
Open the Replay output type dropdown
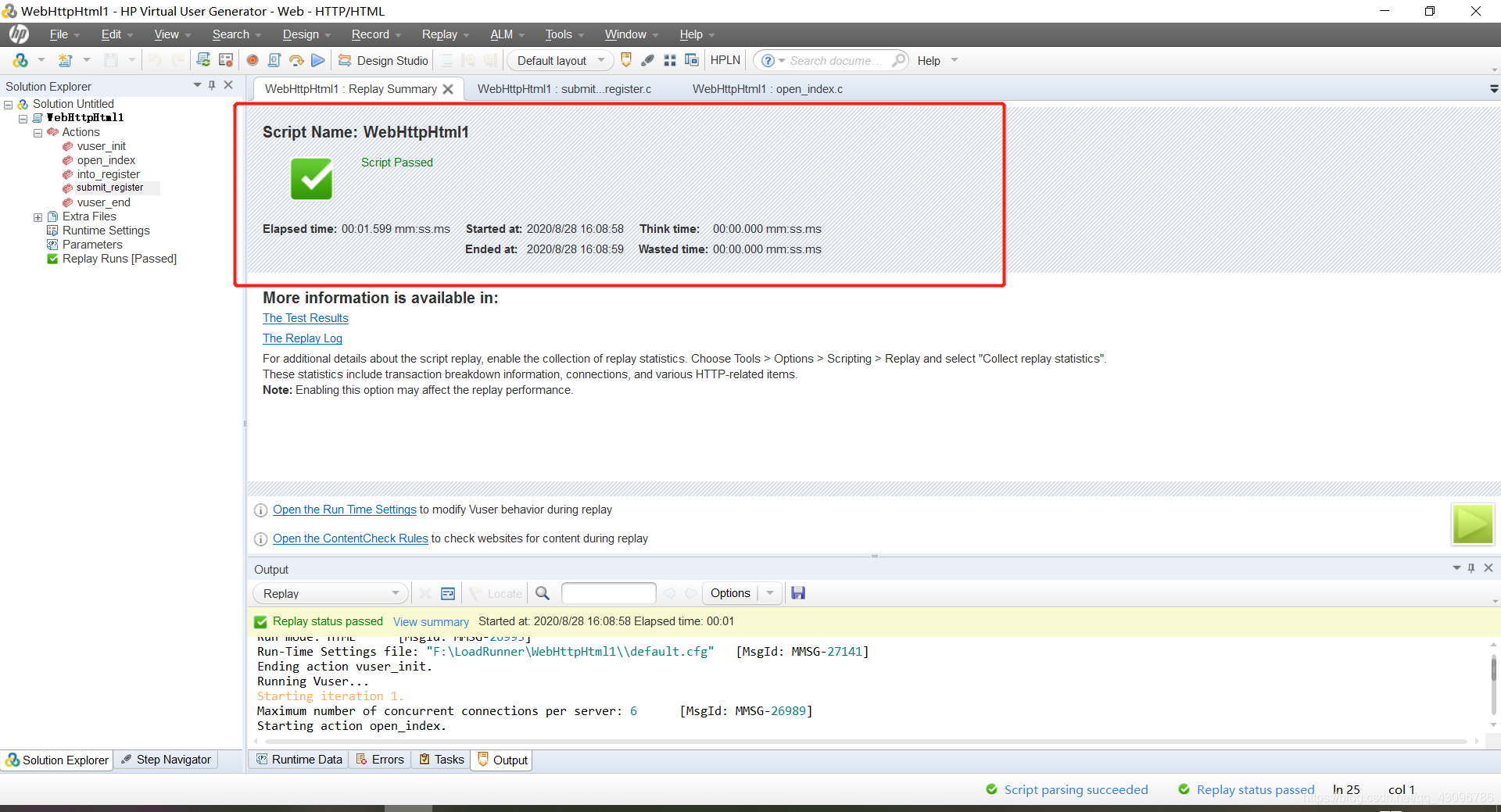tap(331, 593)
